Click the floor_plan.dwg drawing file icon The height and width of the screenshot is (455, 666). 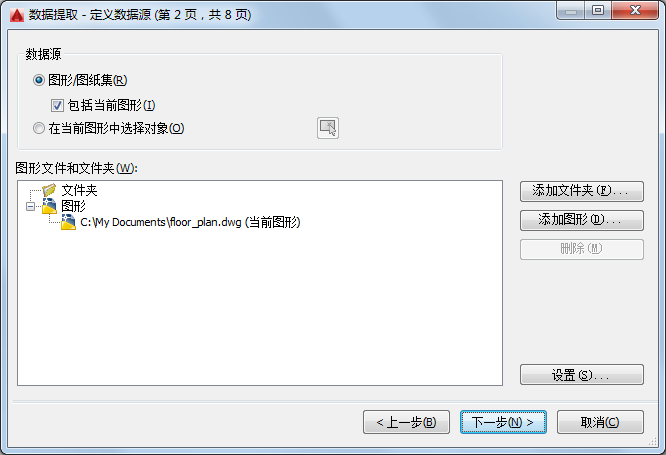68,222
